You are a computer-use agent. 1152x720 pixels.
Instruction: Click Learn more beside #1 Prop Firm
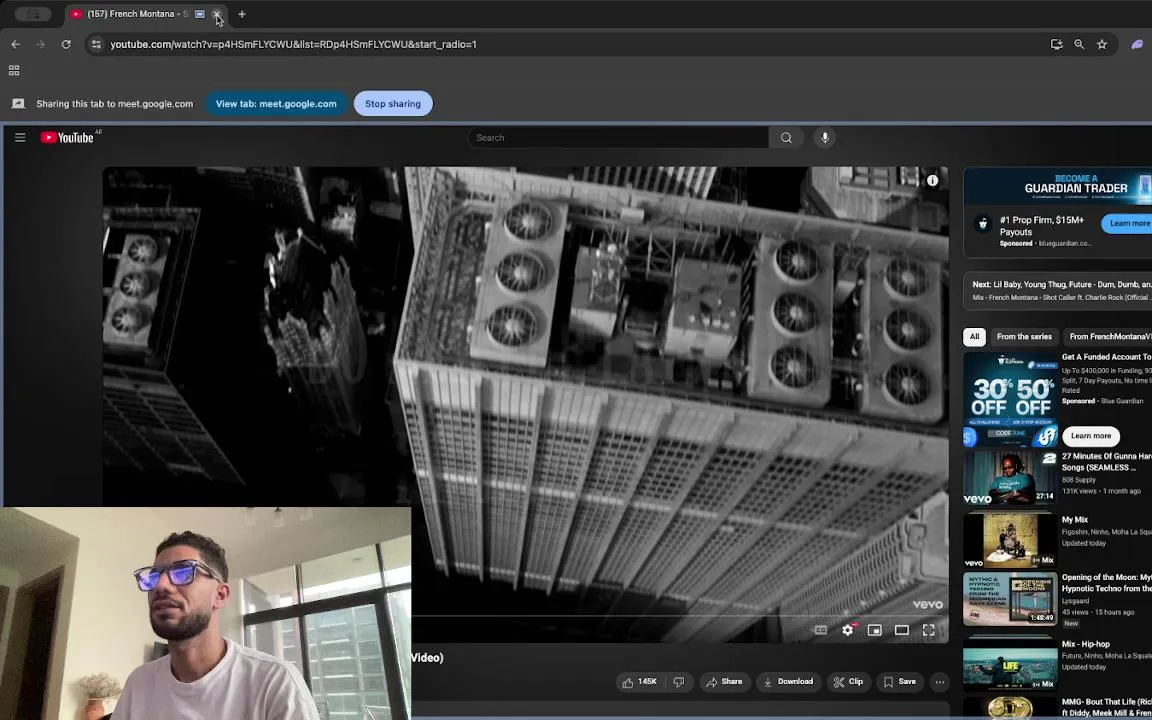pyautogui.click(x=1126, y=223)
